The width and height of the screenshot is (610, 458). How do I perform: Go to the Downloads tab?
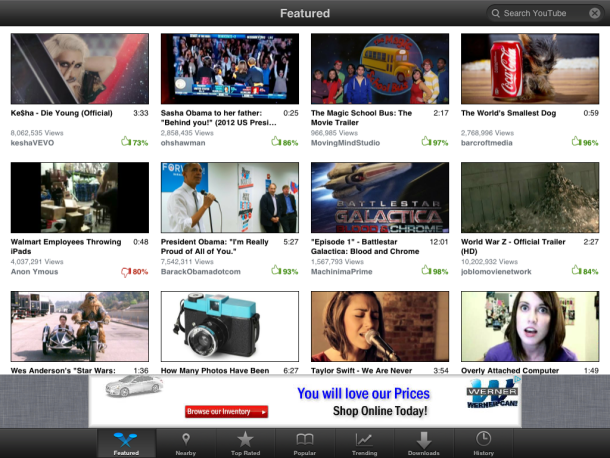click(x=424, y=444)
